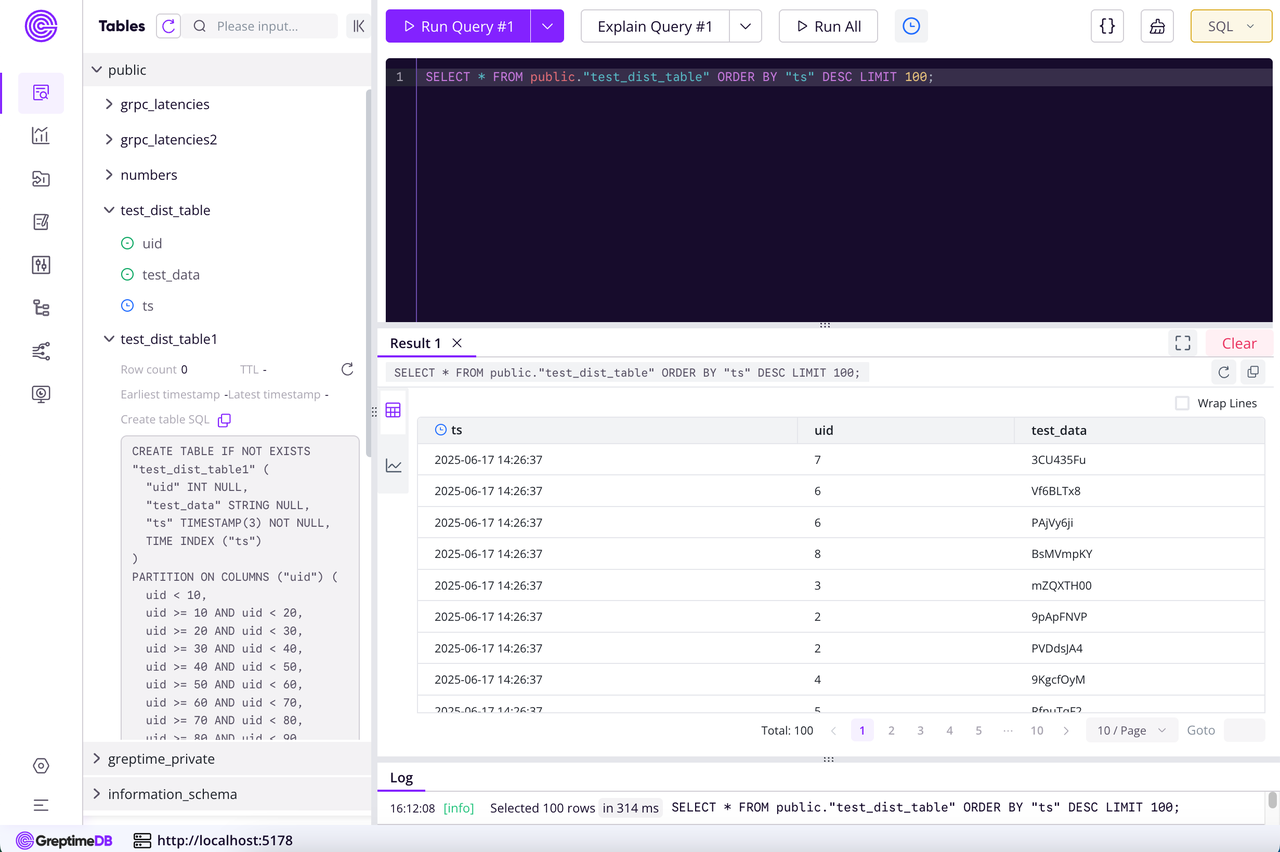1280x852 pixels.
Task: Open the SQL language selector
Action: pos(1230,27)
